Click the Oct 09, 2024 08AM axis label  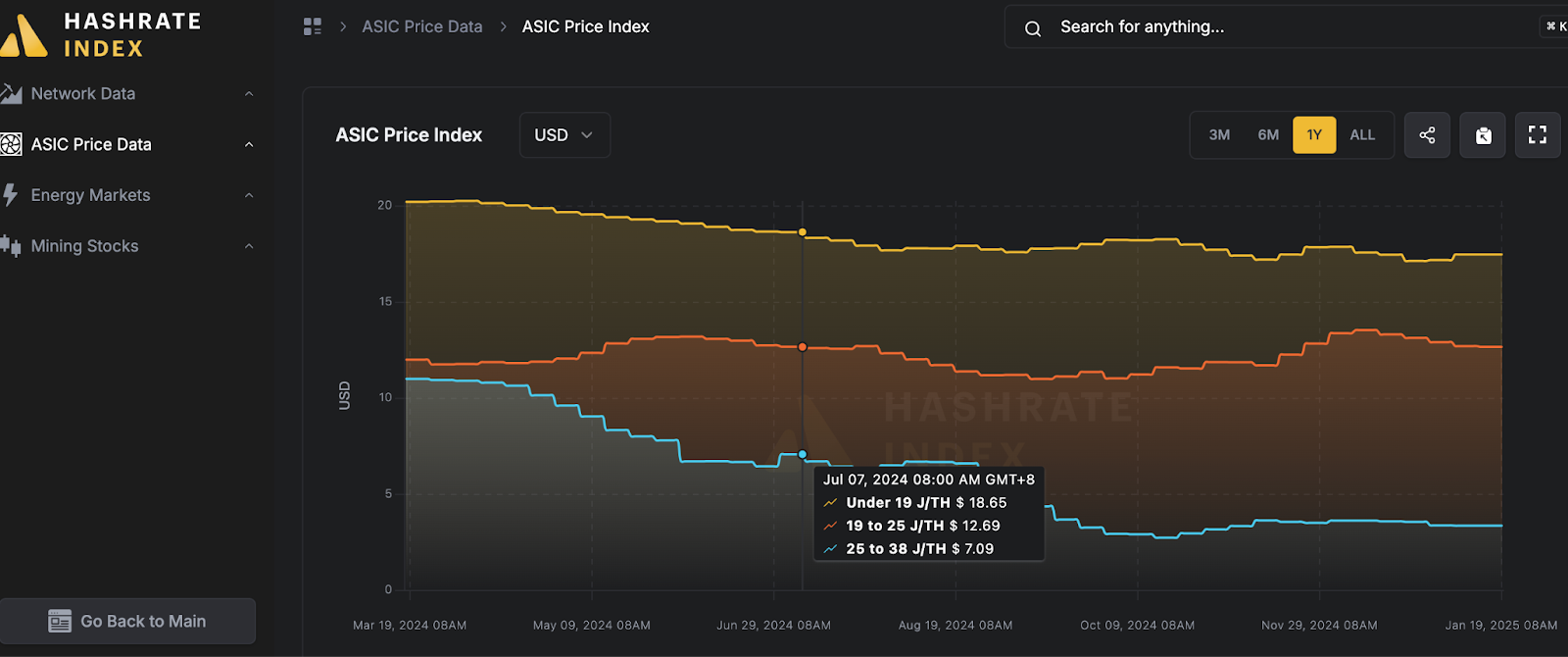tap(1138, 626)
